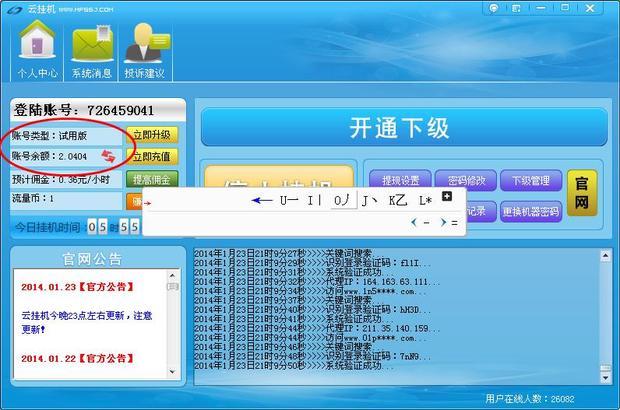Open 密码修改 option

467,180
